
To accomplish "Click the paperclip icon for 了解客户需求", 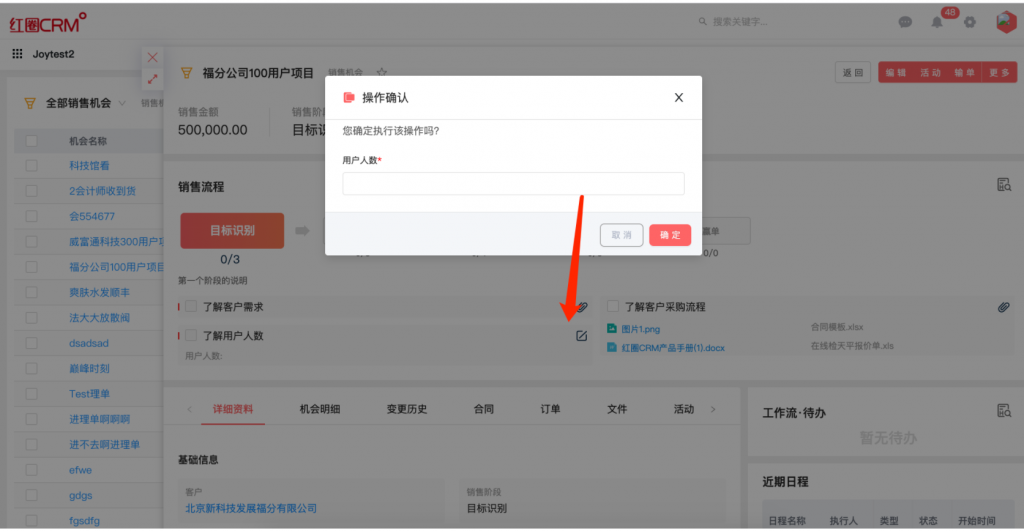I will (x=582, y=307).
